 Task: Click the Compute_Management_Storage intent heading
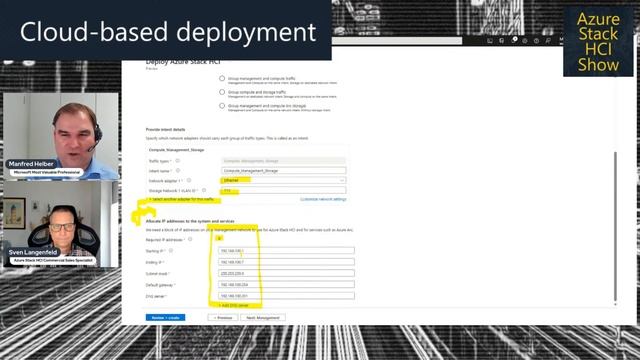coord(177,150)
